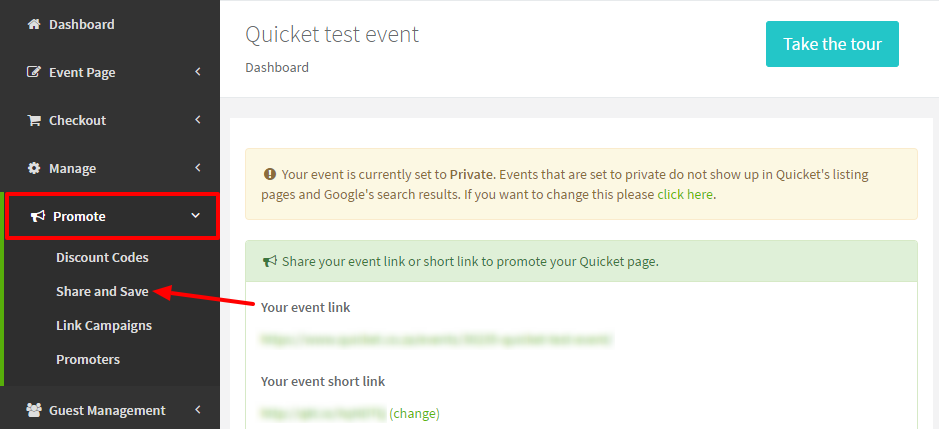
Task: Click the (change) short link option
Action: click(414, 413)
